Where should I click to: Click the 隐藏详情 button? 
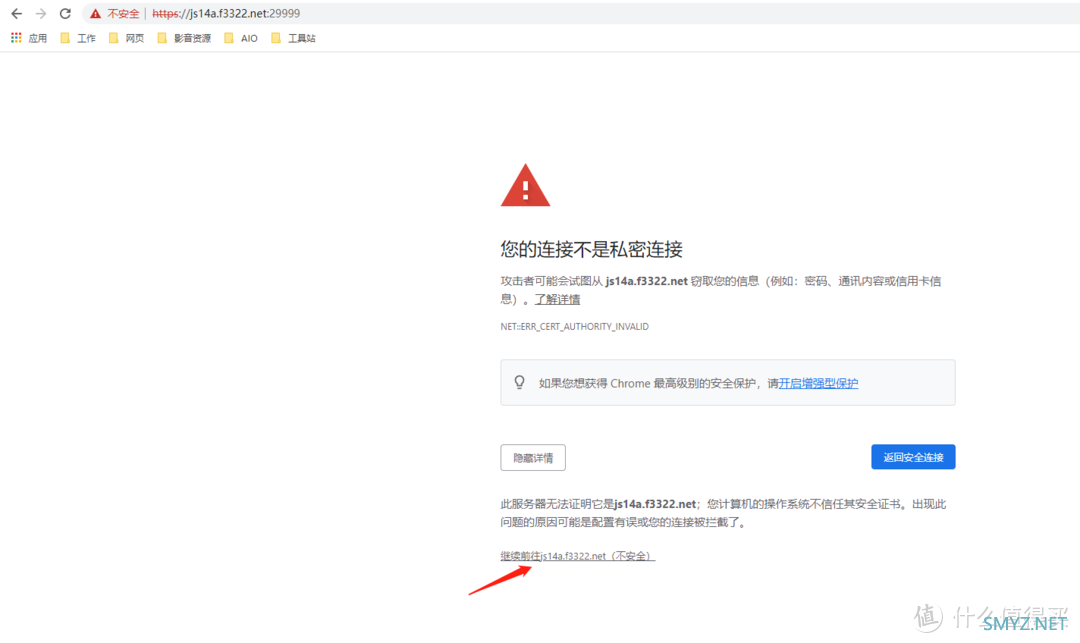533,458
